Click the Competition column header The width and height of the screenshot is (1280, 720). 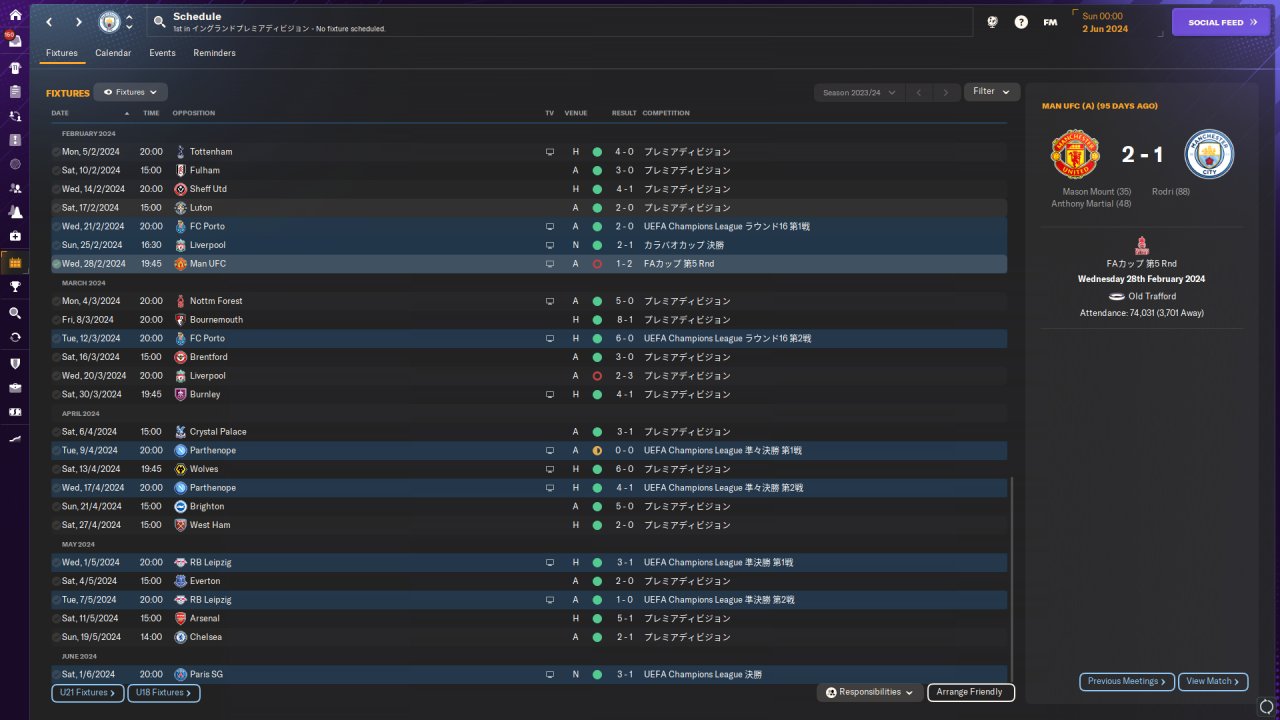point(666,113)
